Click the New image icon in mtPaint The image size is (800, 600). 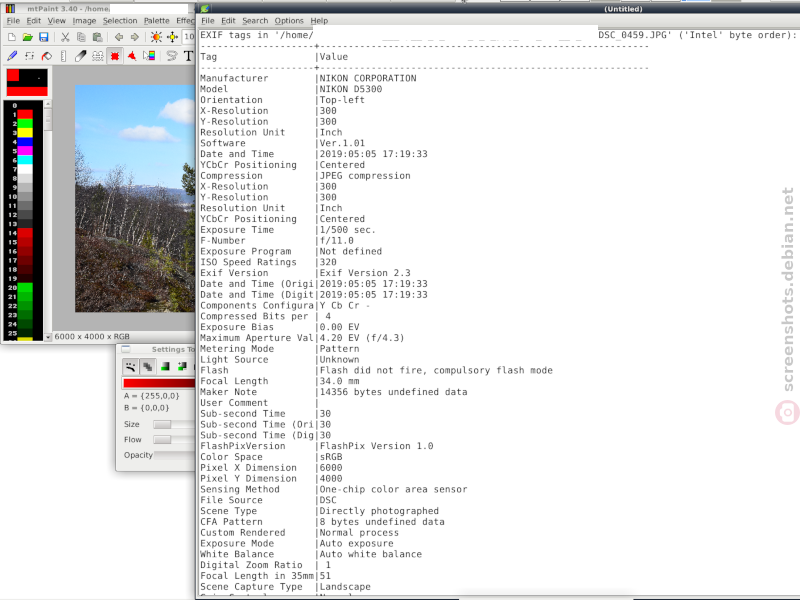[x=11, y=37]
